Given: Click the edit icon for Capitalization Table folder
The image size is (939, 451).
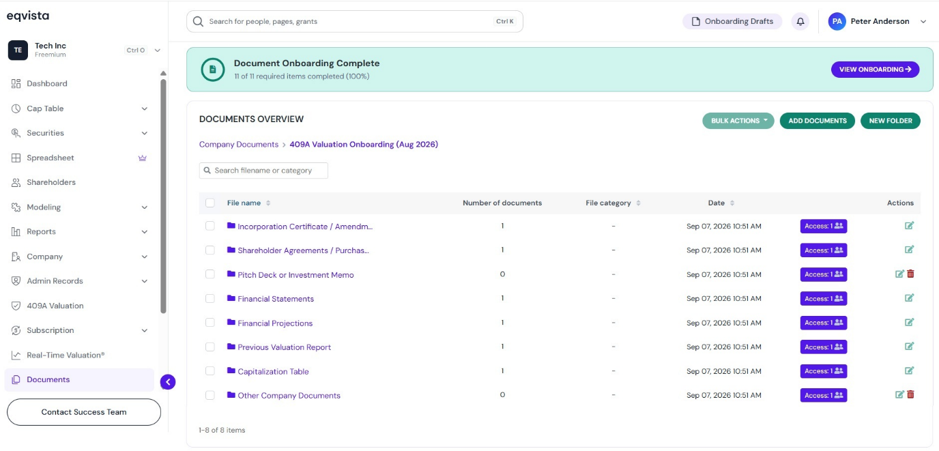Looking at the screenshot, I should [x=909, y=371].
